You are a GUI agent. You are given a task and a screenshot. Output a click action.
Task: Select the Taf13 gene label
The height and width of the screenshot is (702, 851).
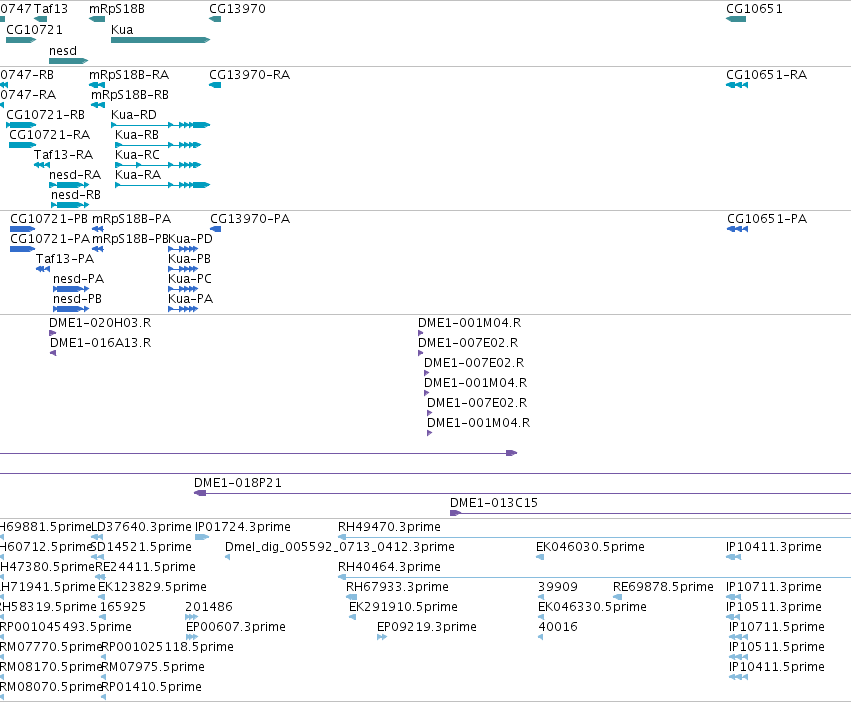[x=51, y=9]
